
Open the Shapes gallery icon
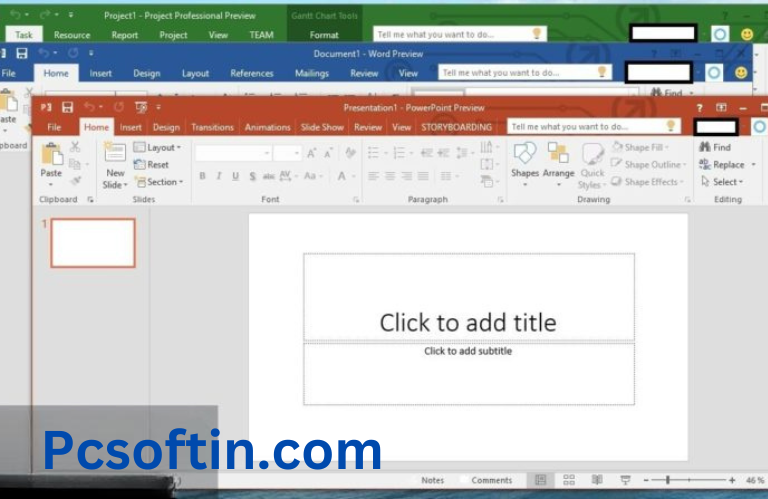pyautogui.click(x=525, y=153)
